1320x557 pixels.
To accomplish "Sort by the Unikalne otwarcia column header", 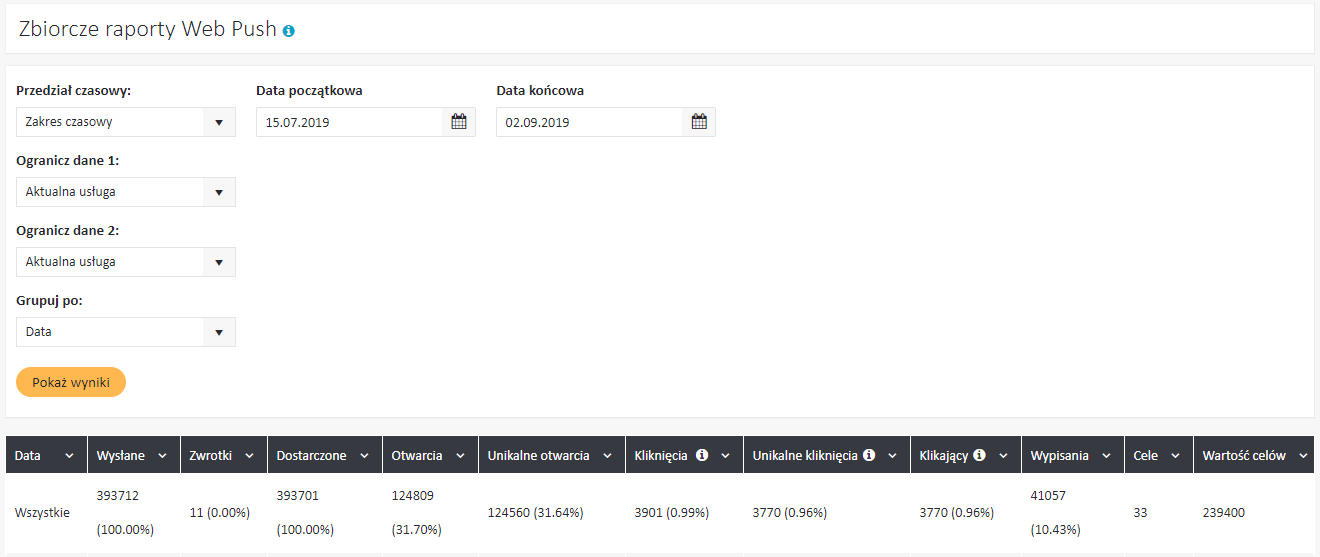I will (538, 455).
